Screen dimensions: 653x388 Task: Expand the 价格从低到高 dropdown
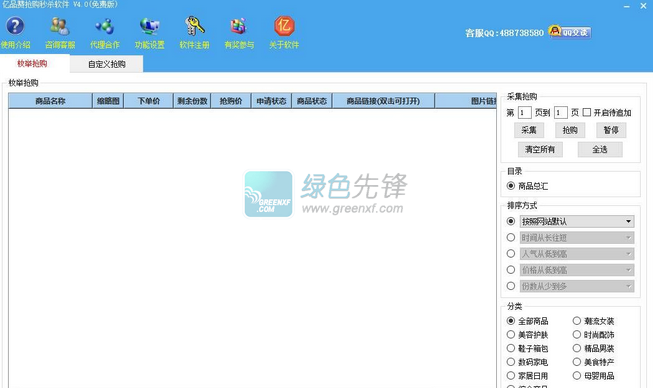tap(628, 270)
